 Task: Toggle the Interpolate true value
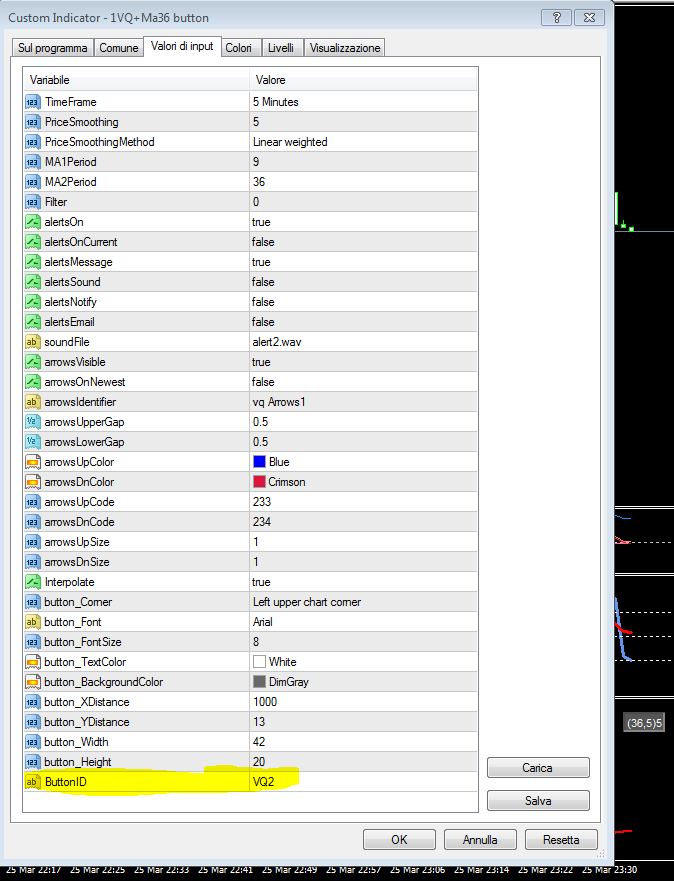[x=261, y=582]
